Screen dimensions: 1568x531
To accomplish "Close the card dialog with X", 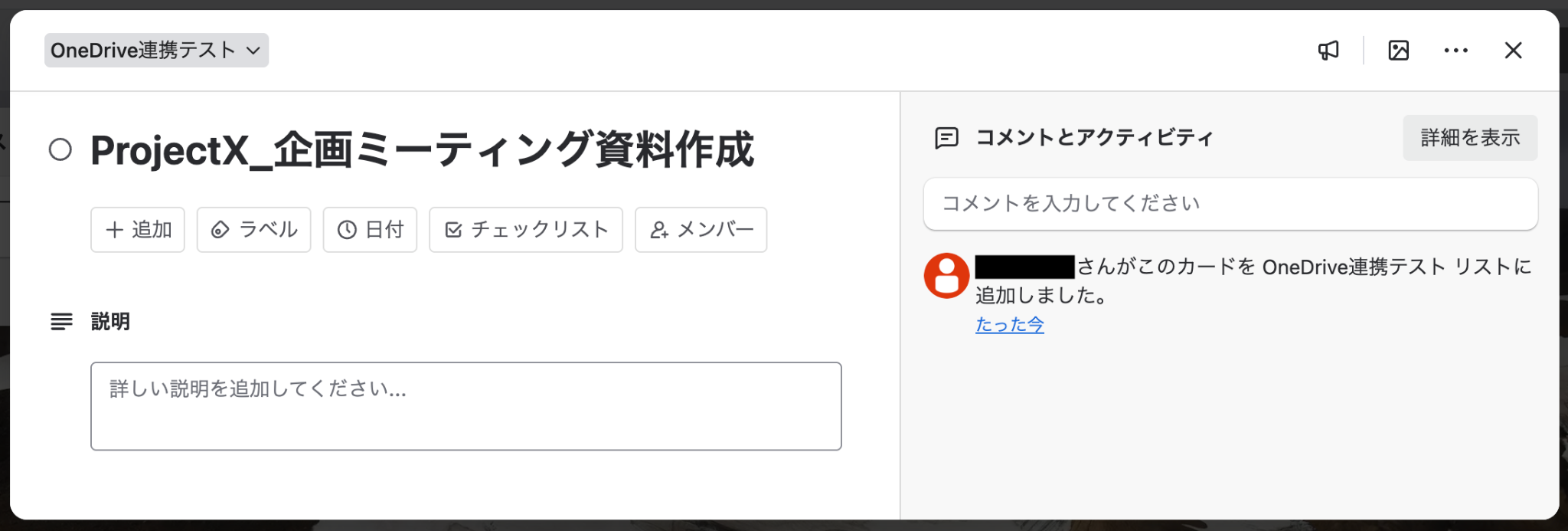I will (1513, 51).
